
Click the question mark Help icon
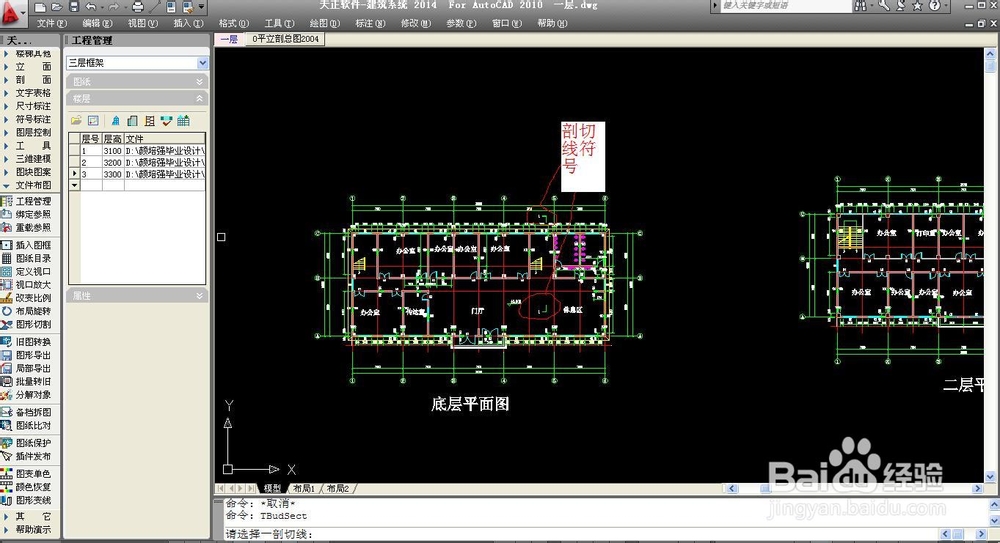934,6
